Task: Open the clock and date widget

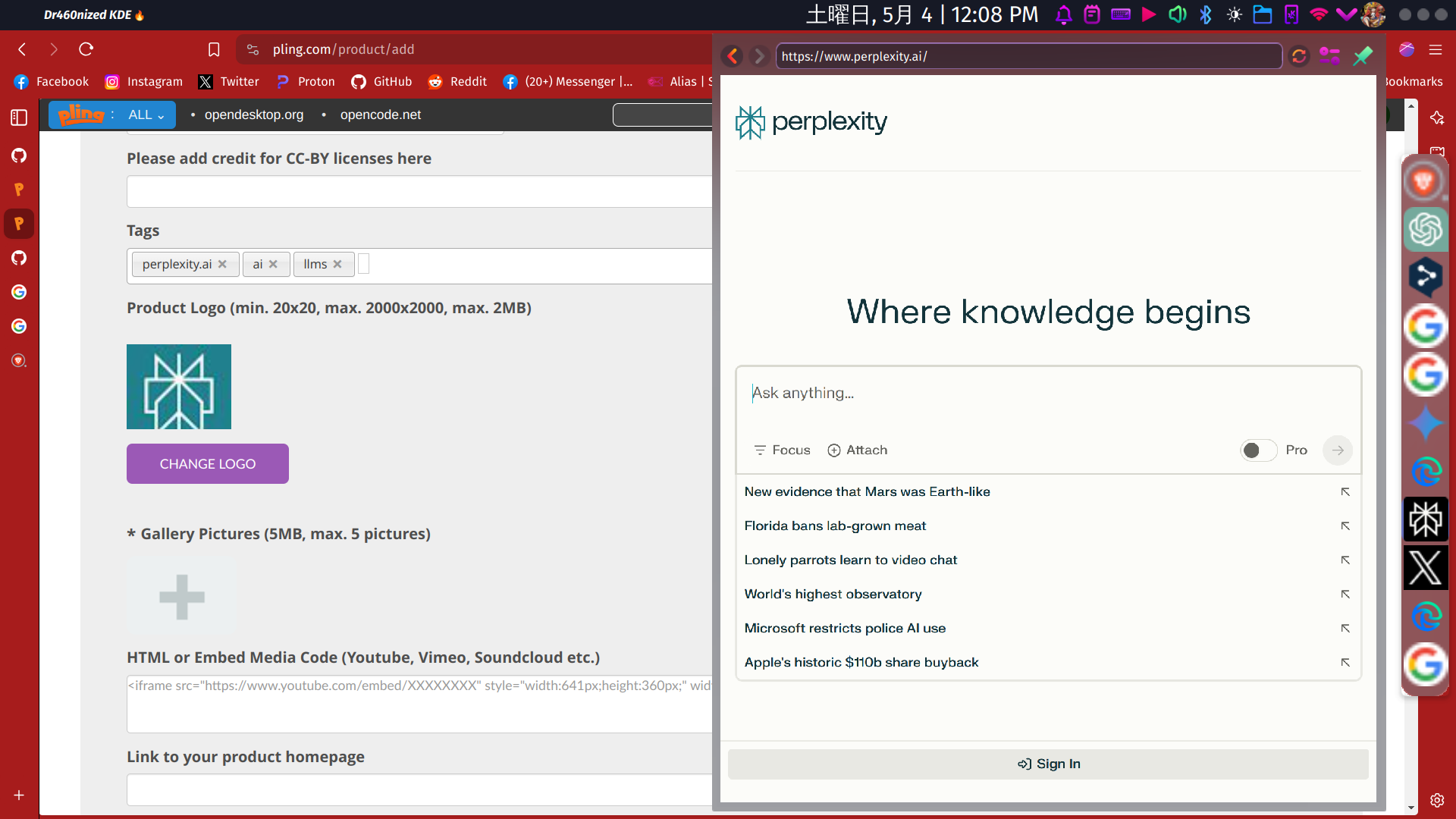Action: [x=922, y=14]
